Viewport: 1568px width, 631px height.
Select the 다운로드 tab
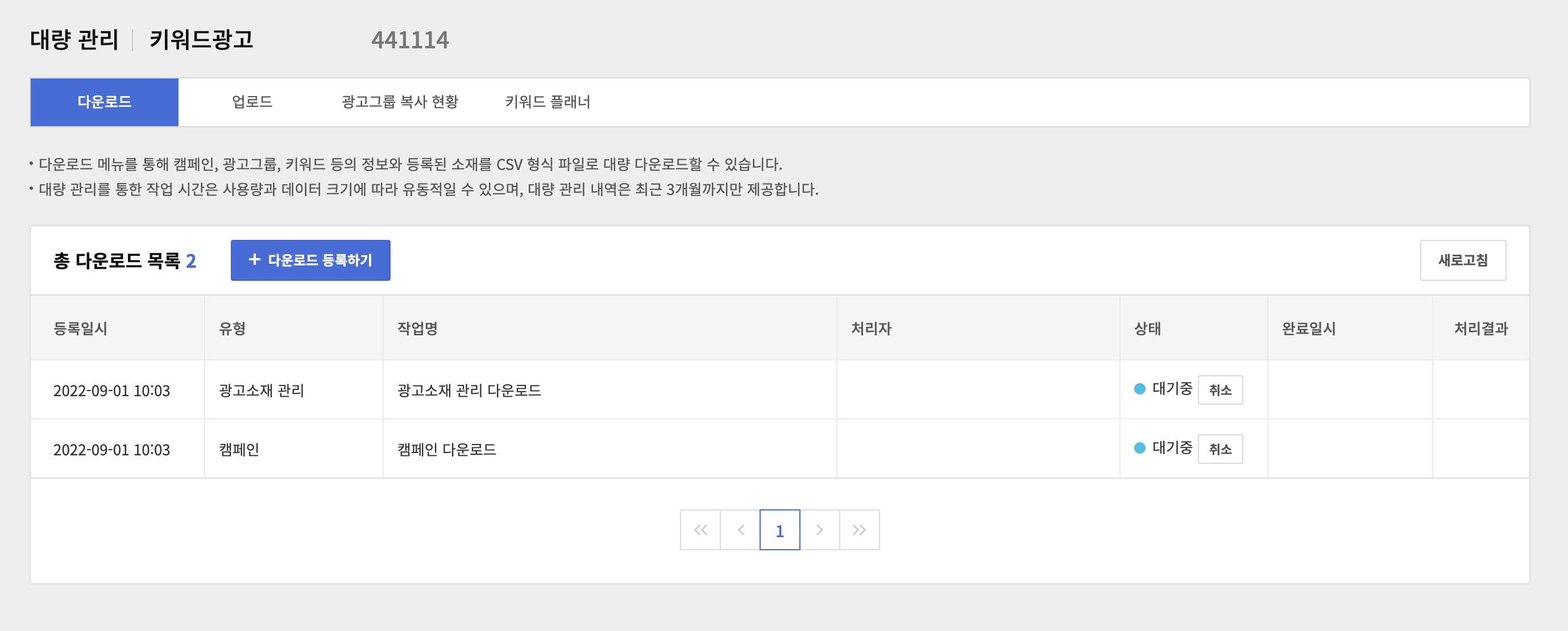[x=104, y=102]
